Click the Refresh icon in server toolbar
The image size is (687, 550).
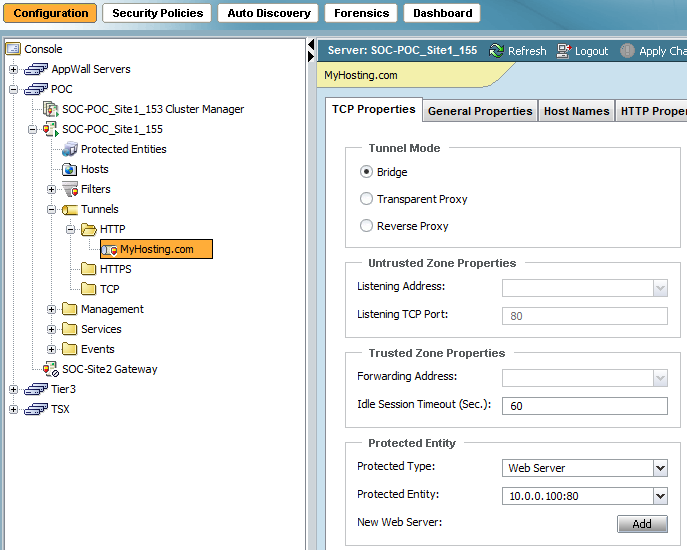pyautogui.click(x=496, y=51)
